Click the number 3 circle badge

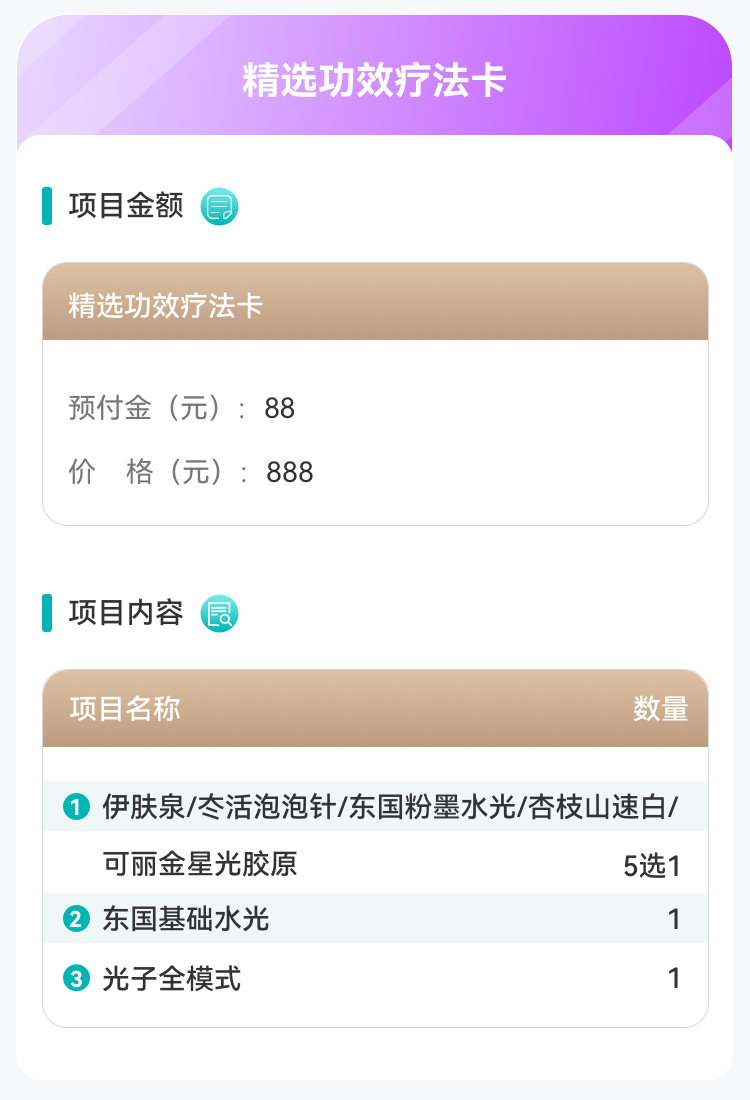pos(76,978)
